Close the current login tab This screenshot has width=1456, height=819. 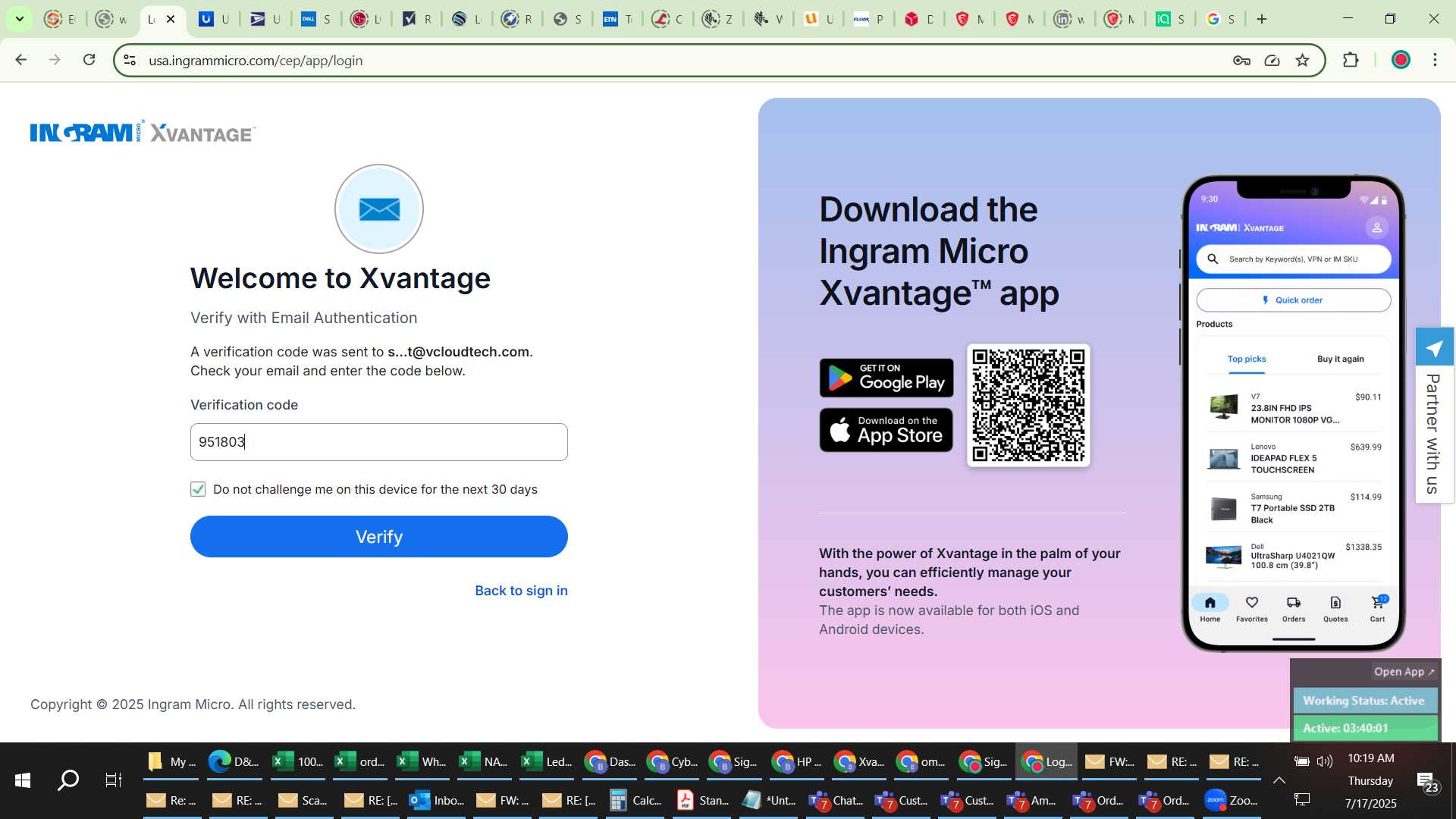click(x=171, y=19)
